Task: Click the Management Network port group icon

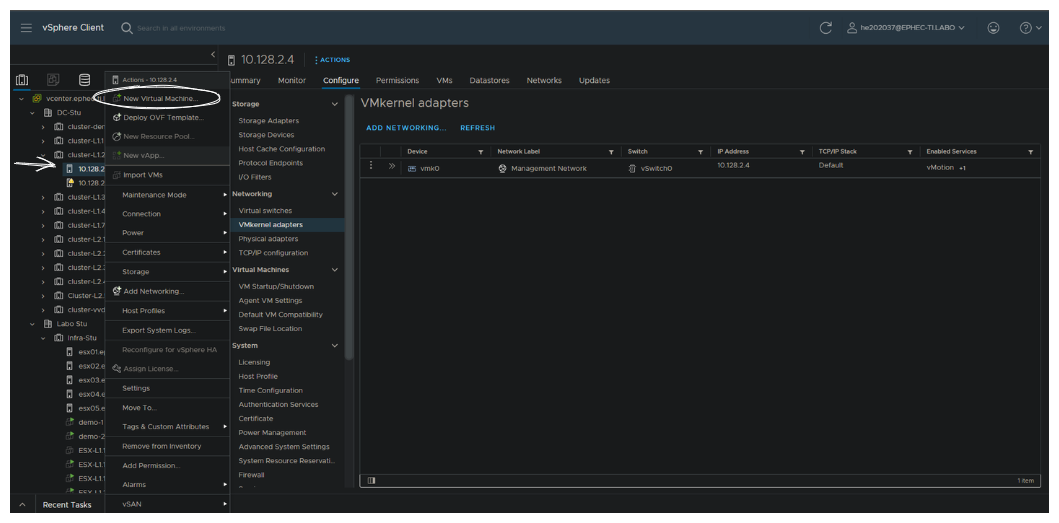Action: tap(502, 168)
